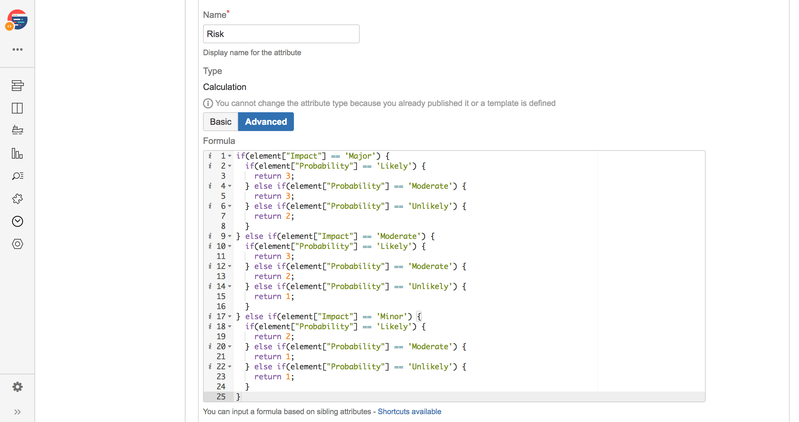Screen dimensions: 799x422
Task: Switch to the Basic formula tab
Action: coord(220,122)
